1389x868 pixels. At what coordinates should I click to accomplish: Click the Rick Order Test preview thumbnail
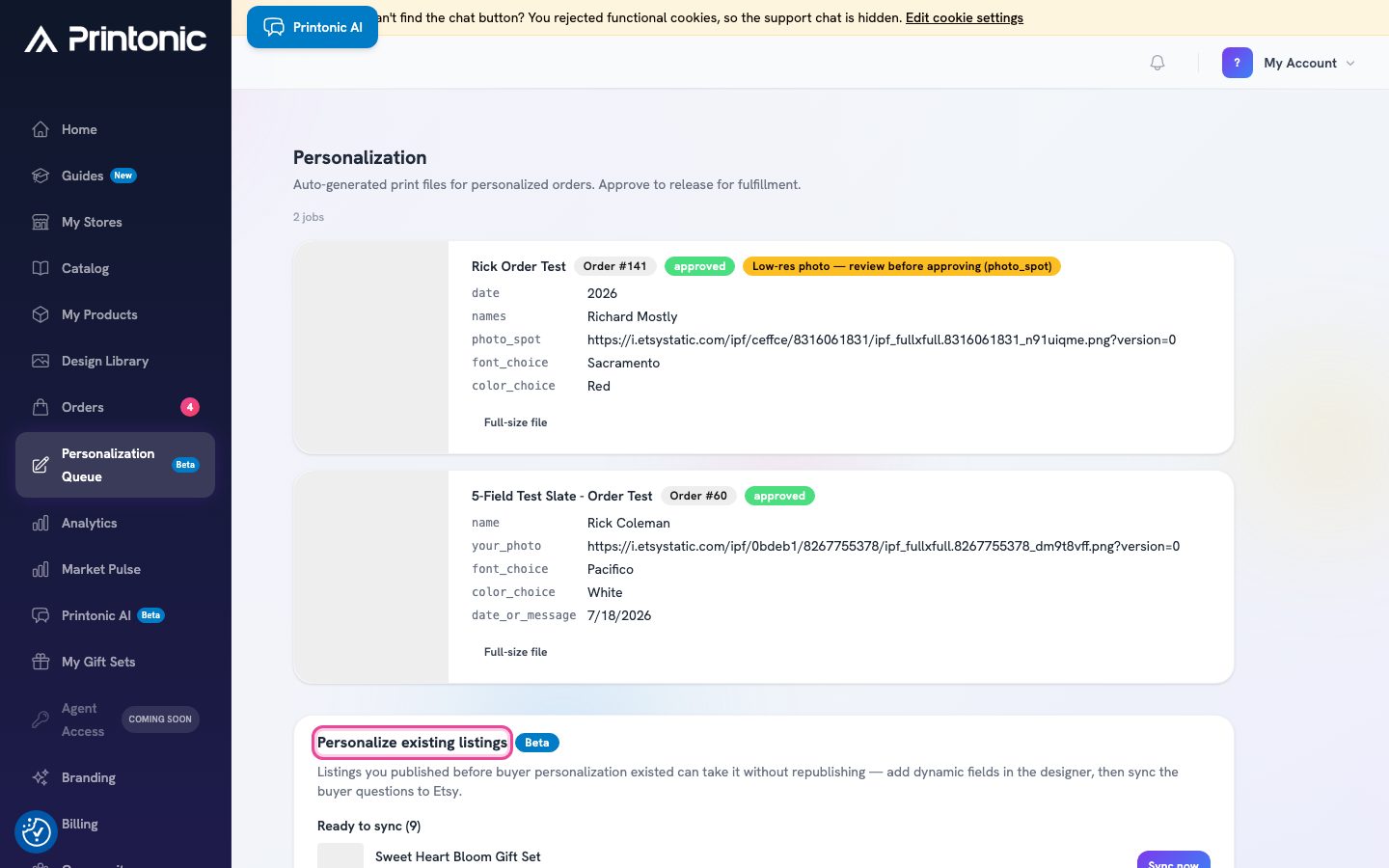[x=371, y=347]
